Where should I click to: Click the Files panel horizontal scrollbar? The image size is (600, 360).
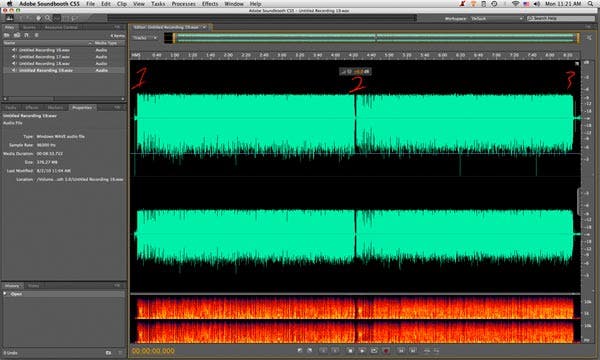pos(64,99)
